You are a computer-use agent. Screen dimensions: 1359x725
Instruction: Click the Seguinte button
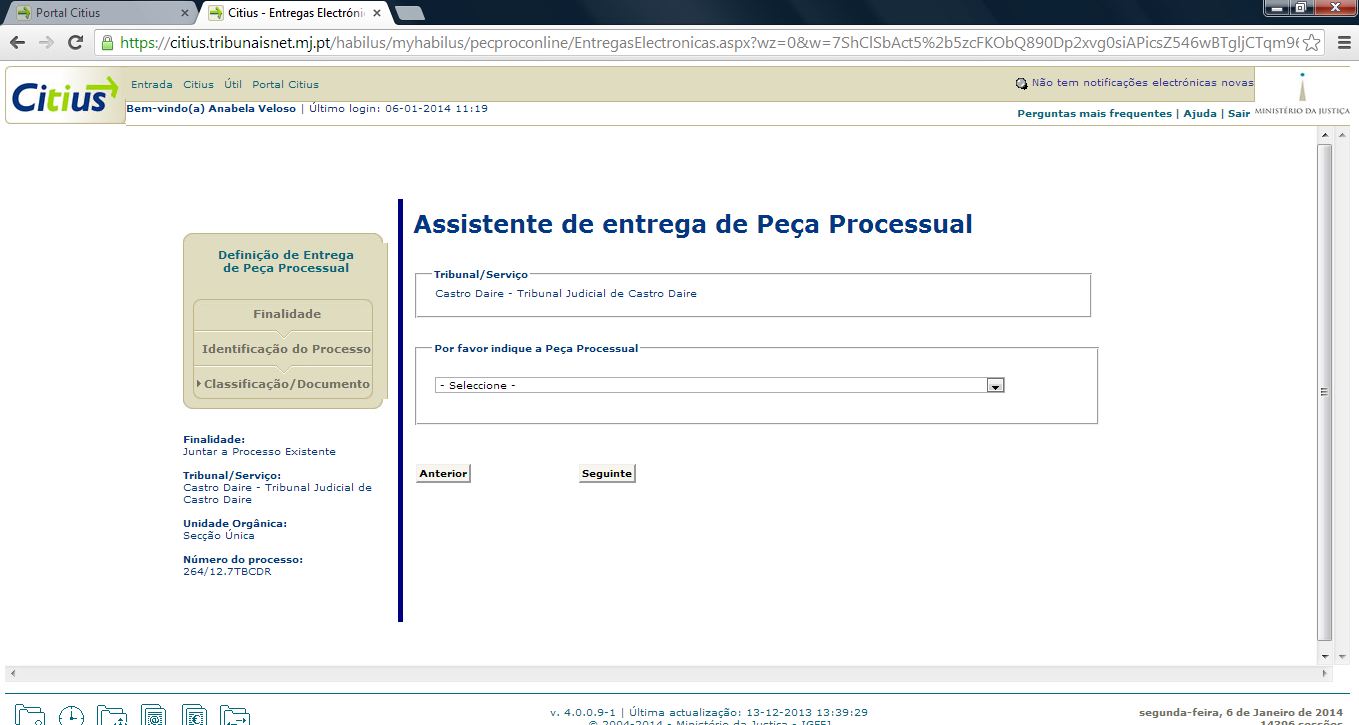607,473
